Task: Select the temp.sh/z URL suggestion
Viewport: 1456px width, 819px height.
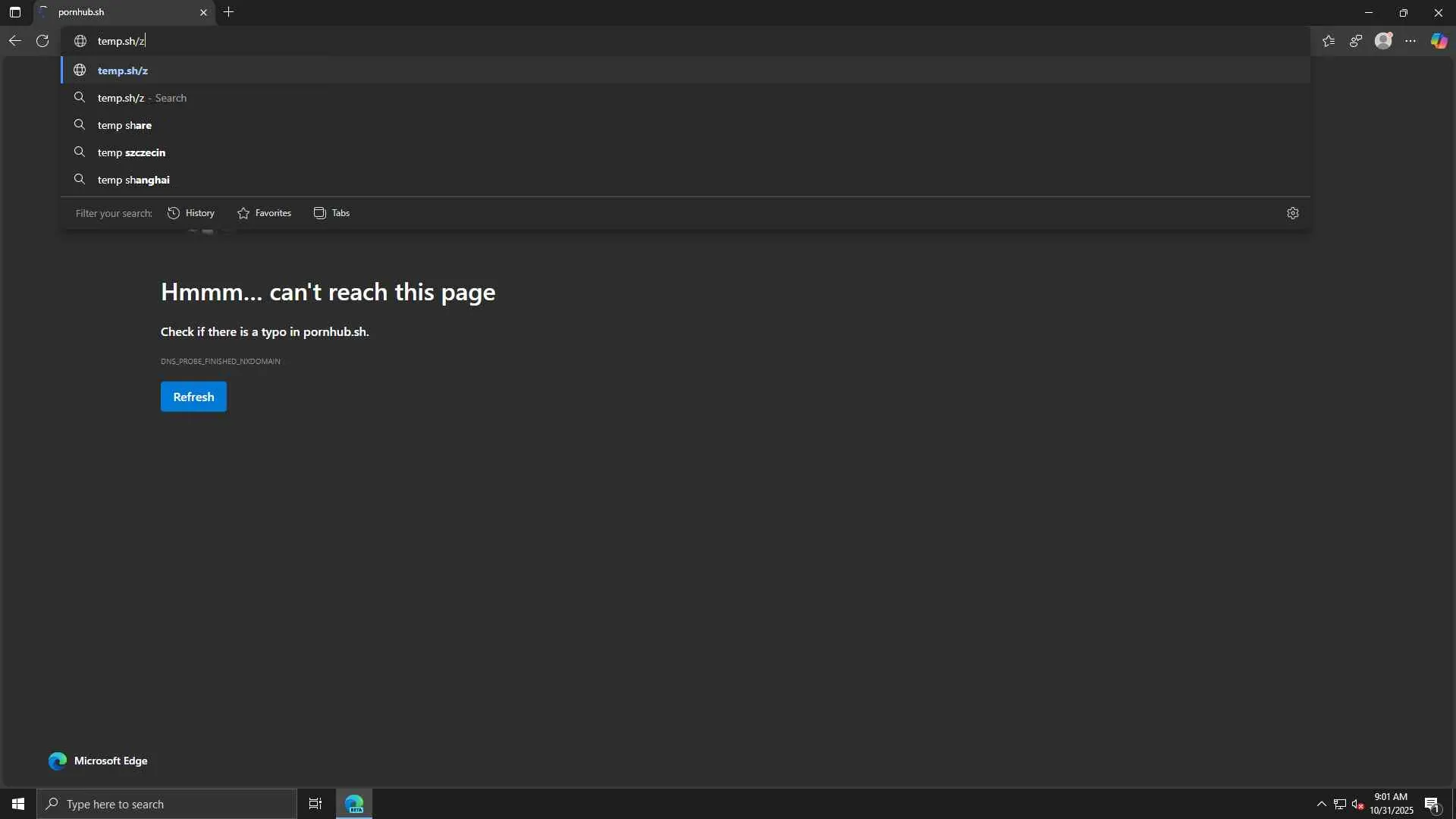Action: click(123, 71)
